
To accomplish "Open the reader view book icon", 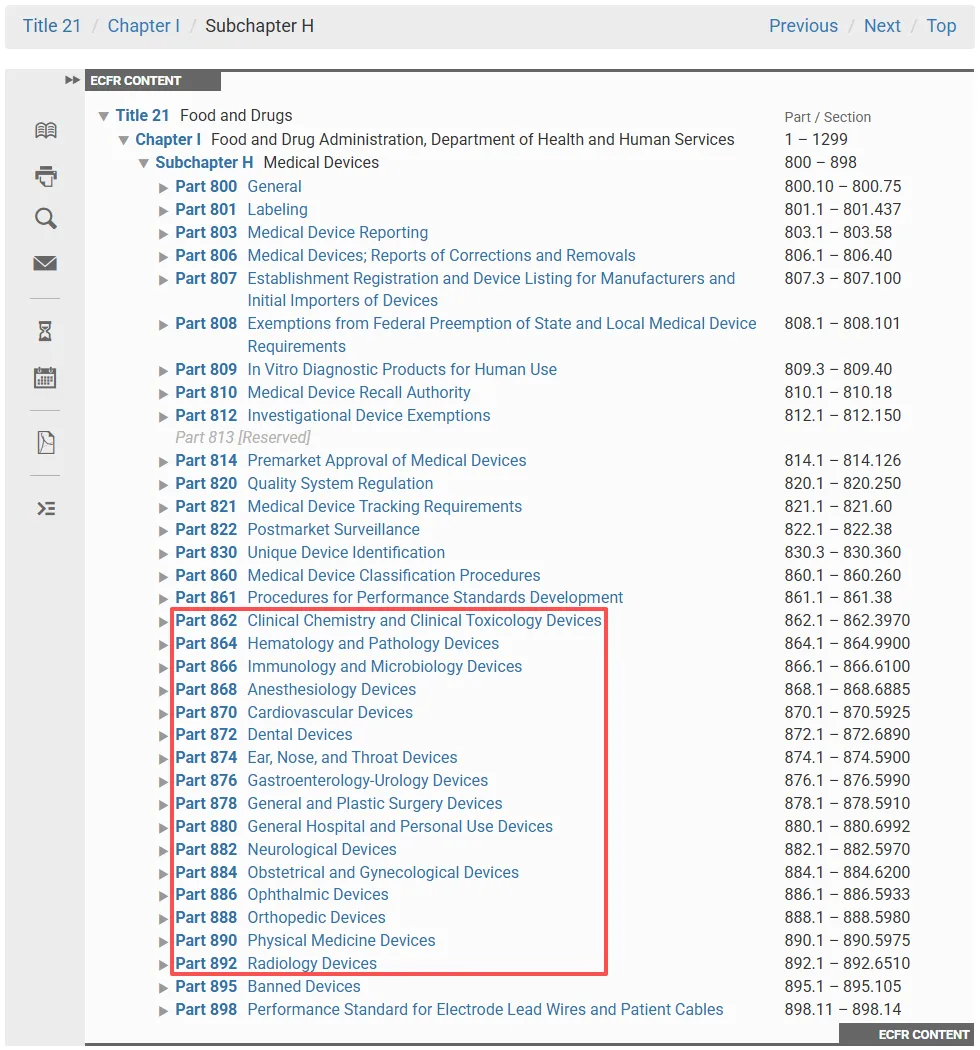I will tap(46, 130).
